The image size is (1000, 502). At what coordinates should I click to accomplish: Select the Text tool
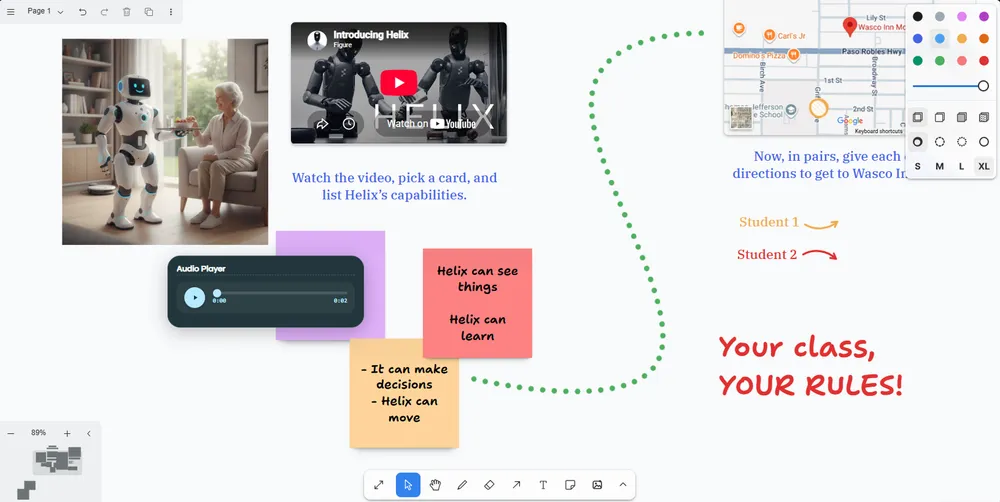[543, 485]
